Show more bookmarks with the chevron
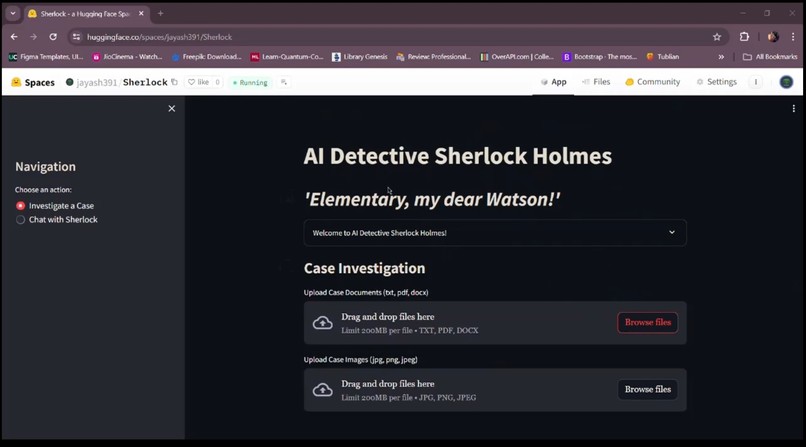The height and width of the screenshot is (447, 806). [721, 57]
